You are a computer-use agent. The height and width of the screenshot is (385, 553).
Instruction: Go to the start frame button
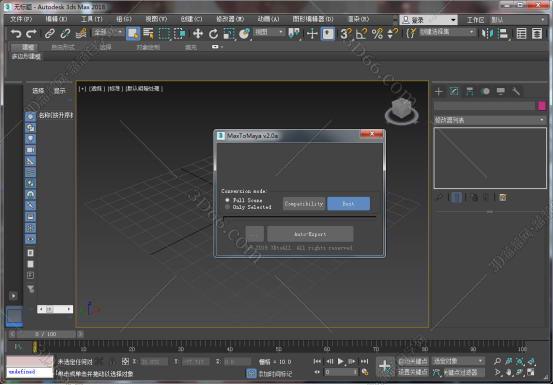click(x=317, y=361)
